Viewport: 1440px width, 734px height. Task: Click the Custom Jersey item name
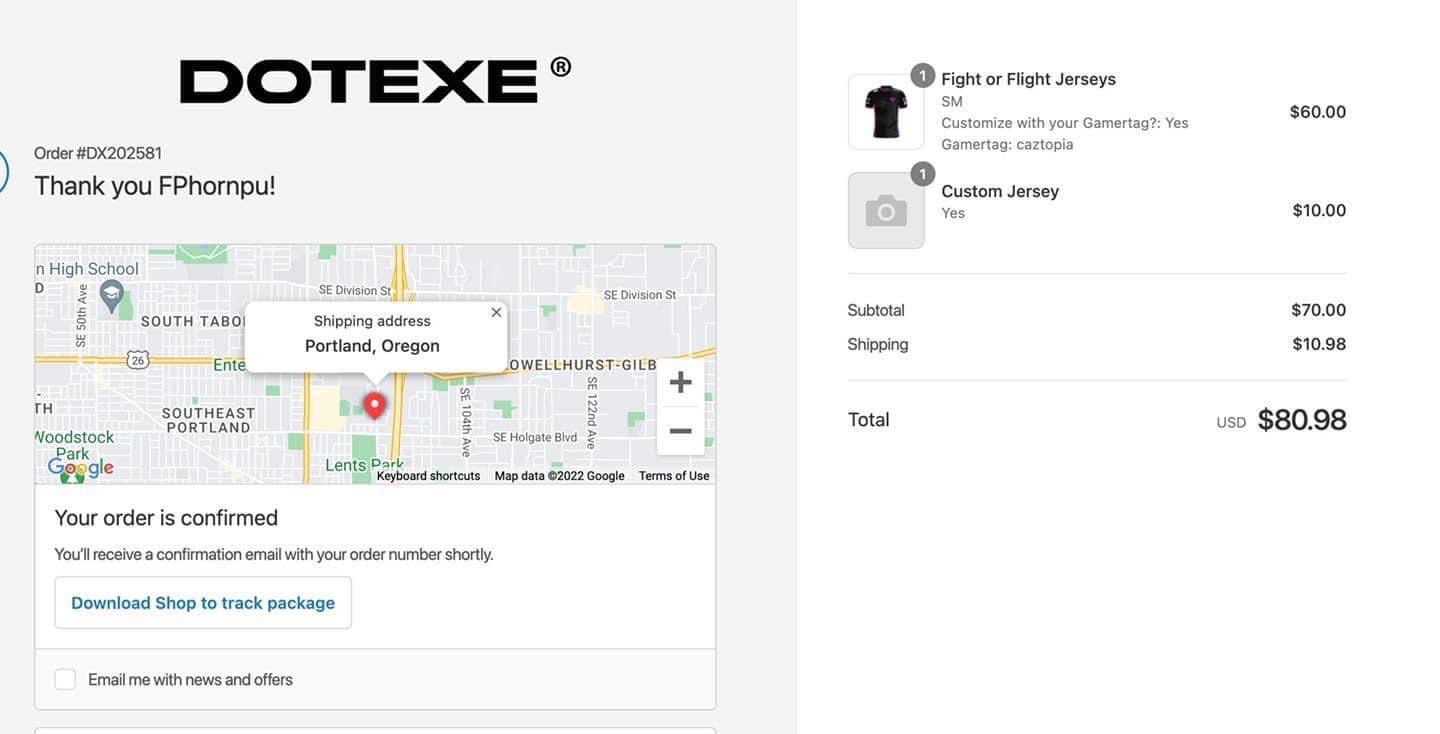1000,191
